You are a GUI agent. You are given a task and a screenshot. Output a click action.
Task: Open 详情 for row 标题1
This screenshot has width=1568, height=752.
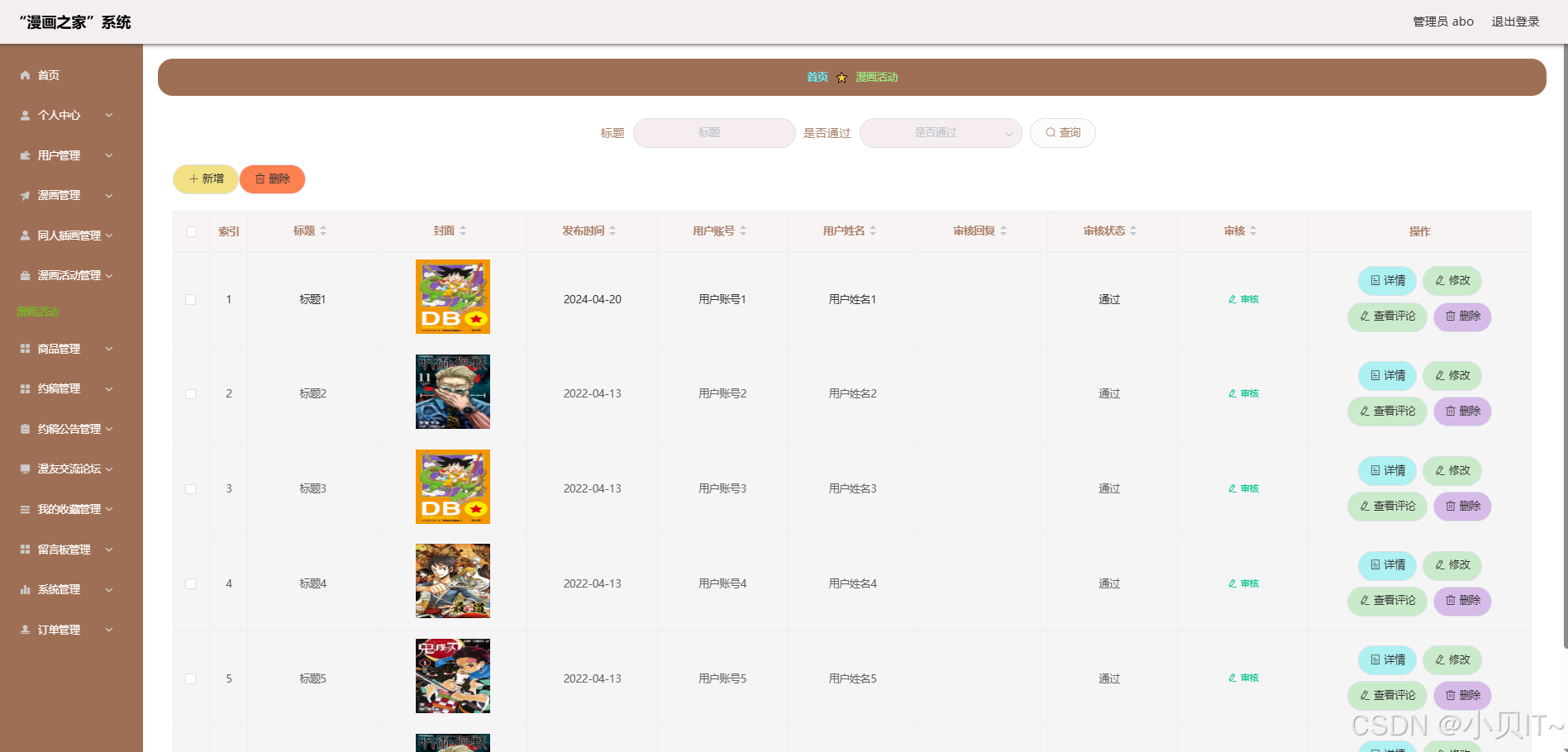point(1388,281)
